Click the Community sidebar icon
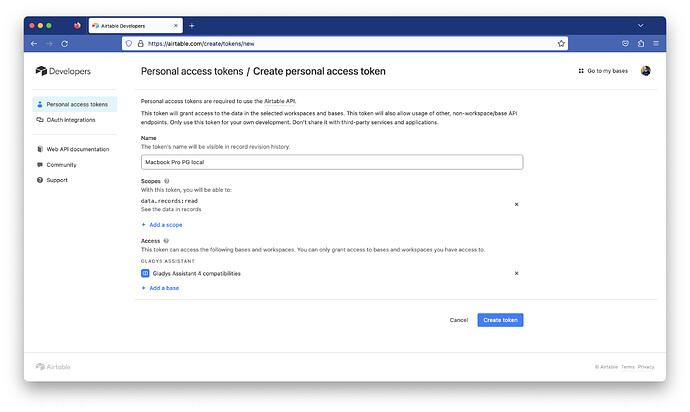The image size is (690, 412). click(39, 164)
